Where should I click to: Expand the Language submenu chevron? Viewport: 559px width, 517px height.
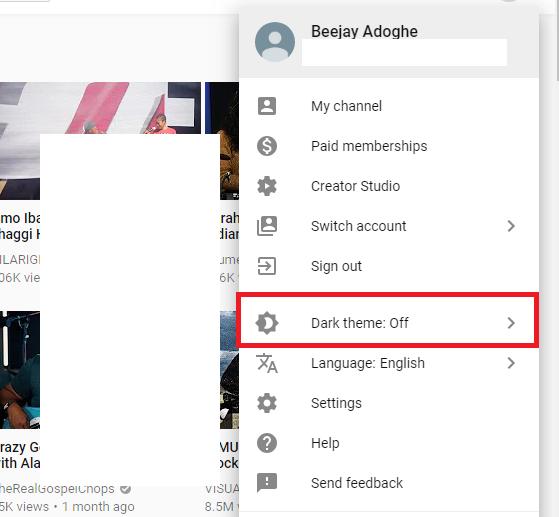[x=511, y=363]
